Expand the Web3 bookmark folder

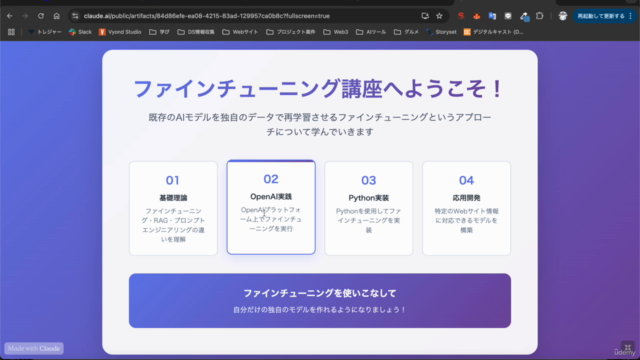pos(336,32)
